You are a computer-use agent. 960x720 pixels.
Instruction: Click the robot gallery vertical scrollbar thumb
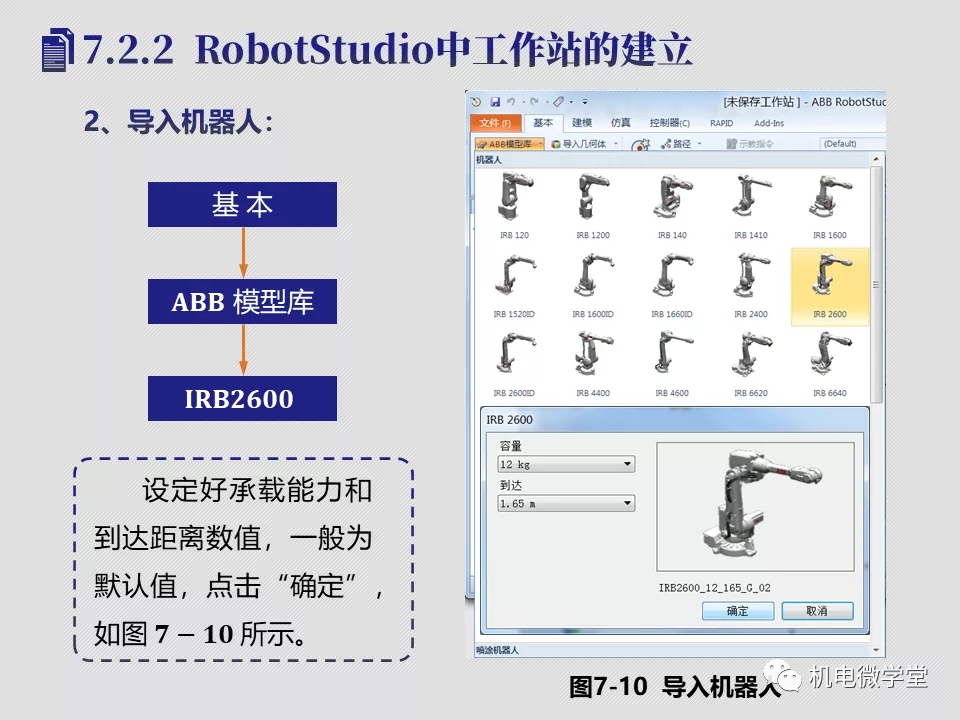point(876,284)
